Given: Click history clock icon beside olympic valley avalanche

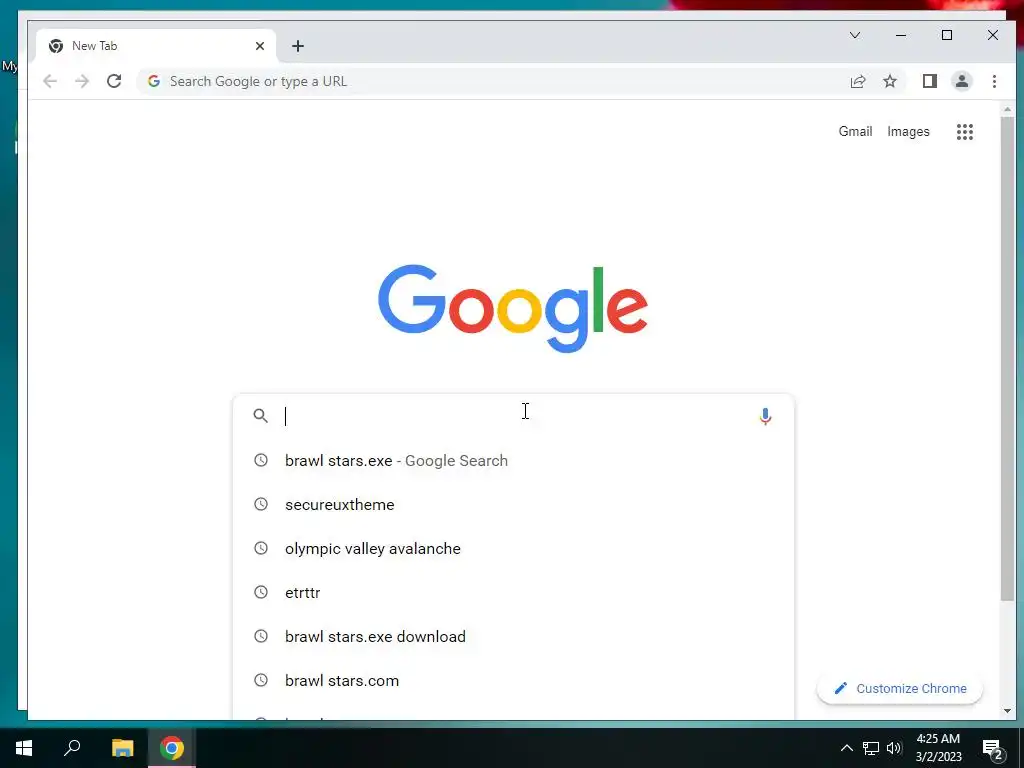Looking at the screenshot, I should [x=261, y=549].
